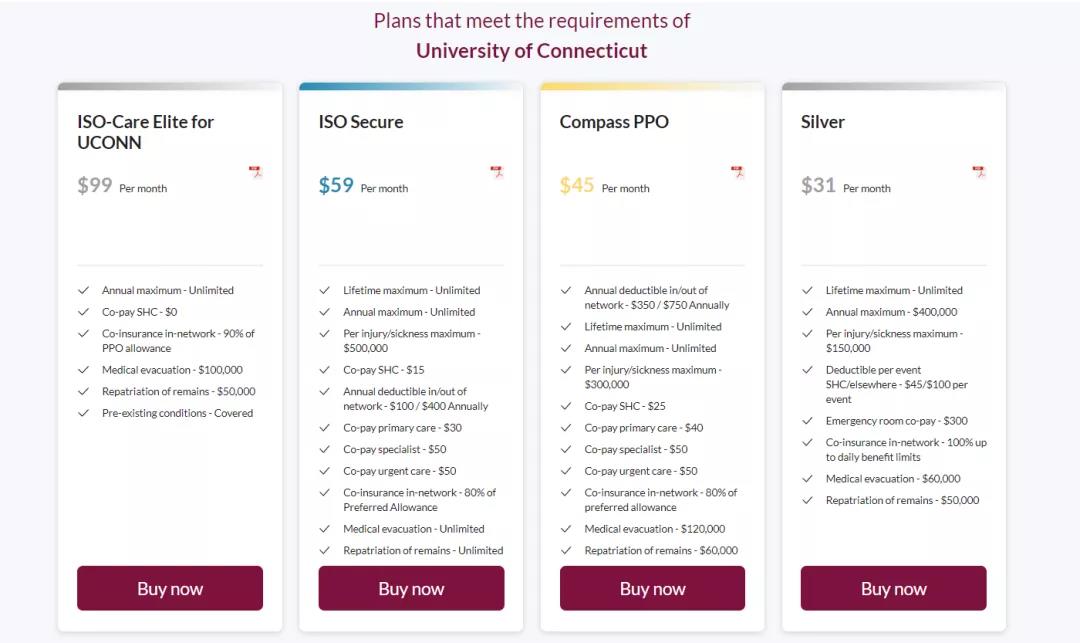
Task: Purchase the Compass PPO plan
Action: tap(652, 588)
